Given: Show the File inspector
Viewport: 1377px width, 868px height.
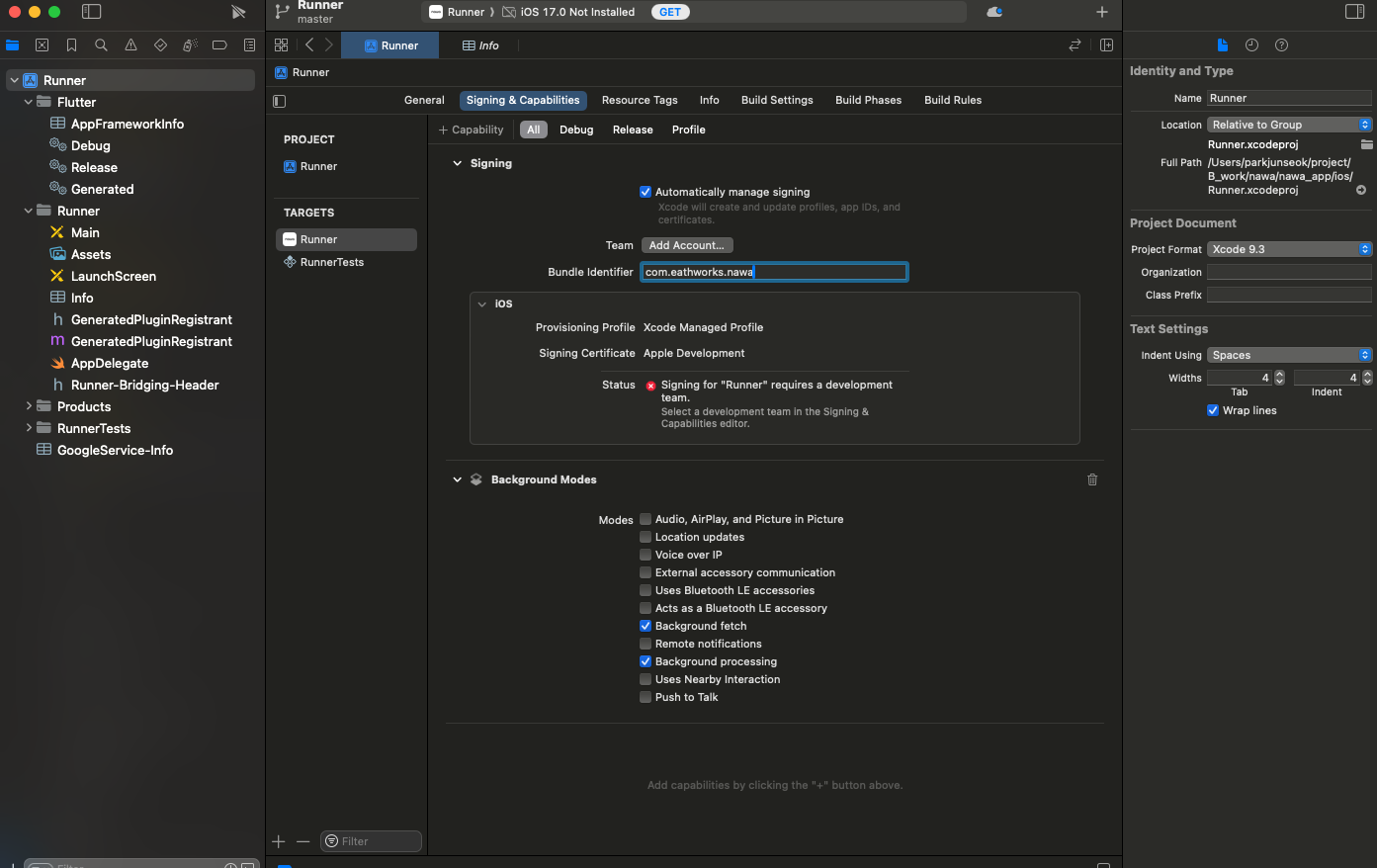Looking at the screenshot, I should click(x=1223, y=45).
